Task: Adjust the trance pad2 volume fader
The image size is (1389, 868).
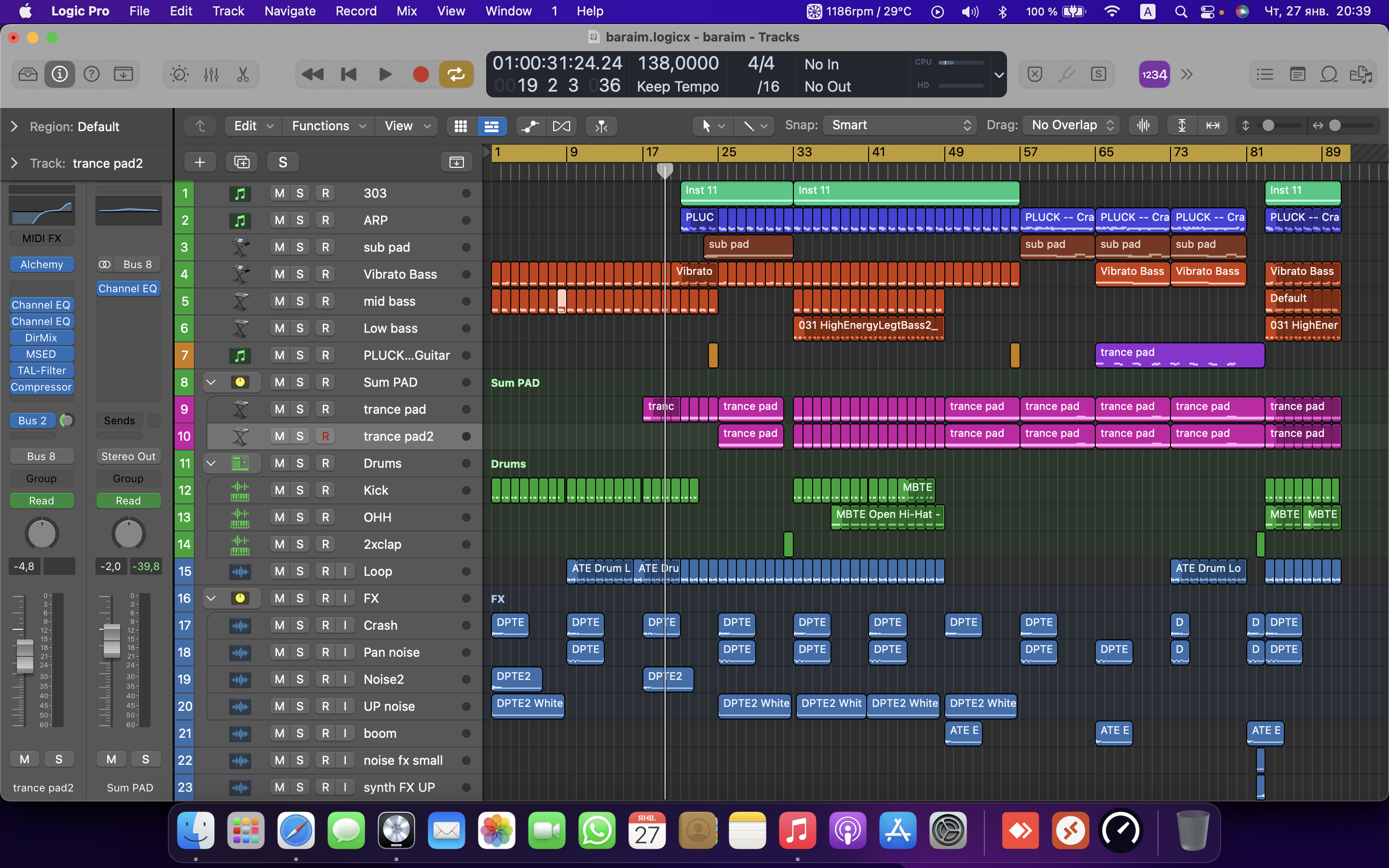Action: coord(25,656)
